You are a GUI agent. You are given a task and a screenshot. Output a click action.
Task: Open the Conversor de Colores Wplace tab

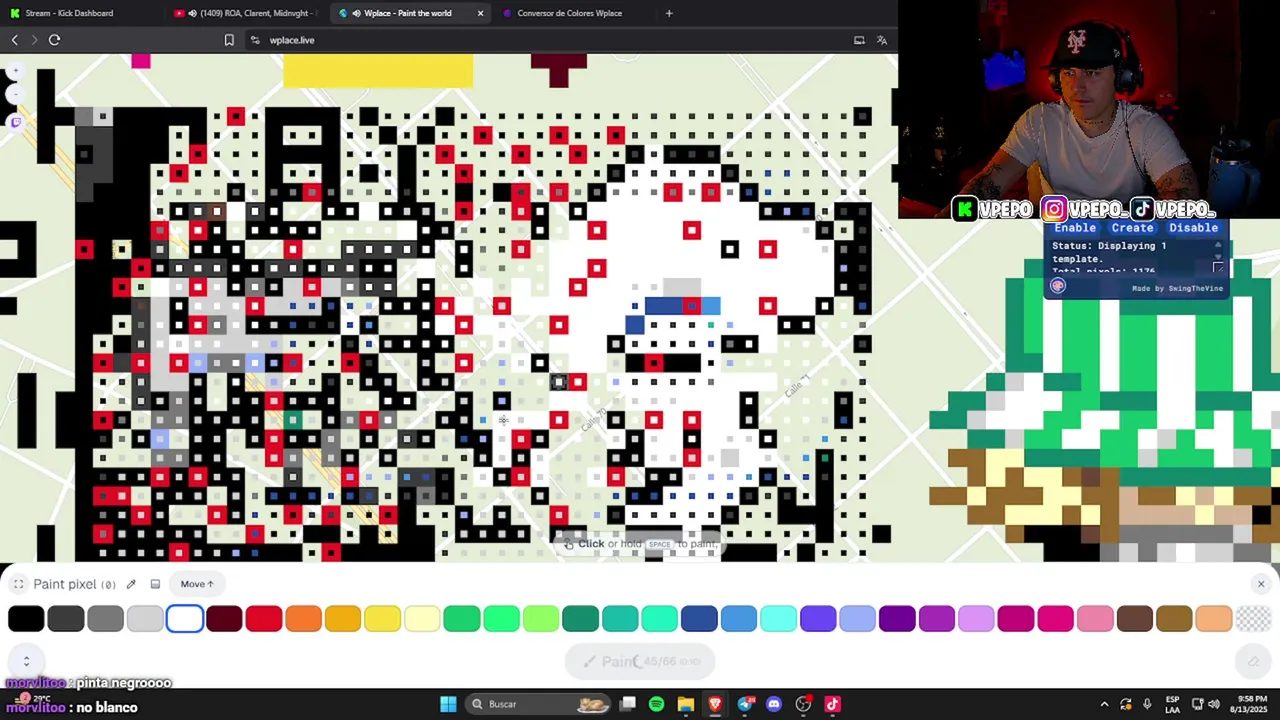[569, 13]
